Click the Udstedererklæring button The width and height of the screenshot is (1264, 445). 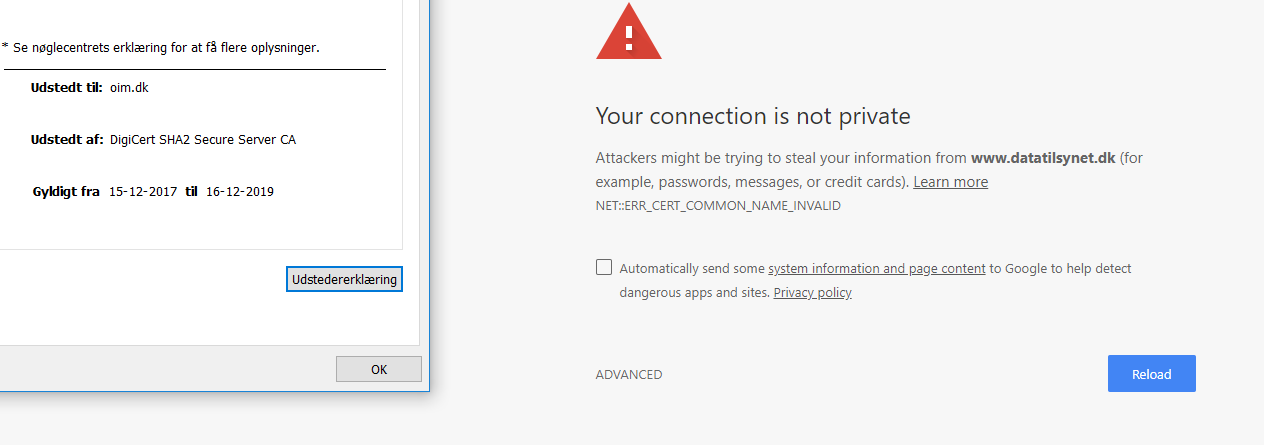pos(344,280)
